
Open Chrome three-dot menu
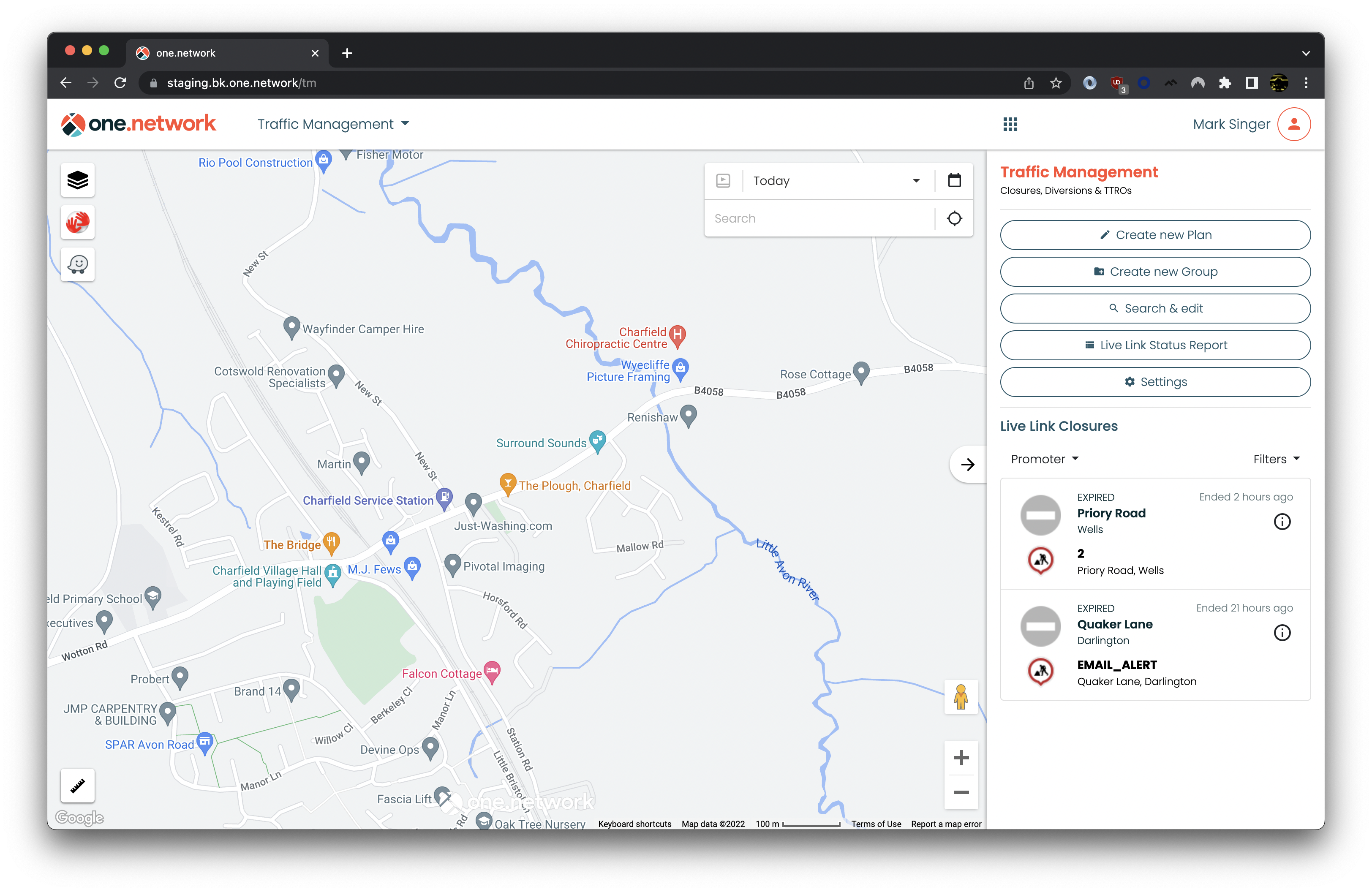(1306, 83)
